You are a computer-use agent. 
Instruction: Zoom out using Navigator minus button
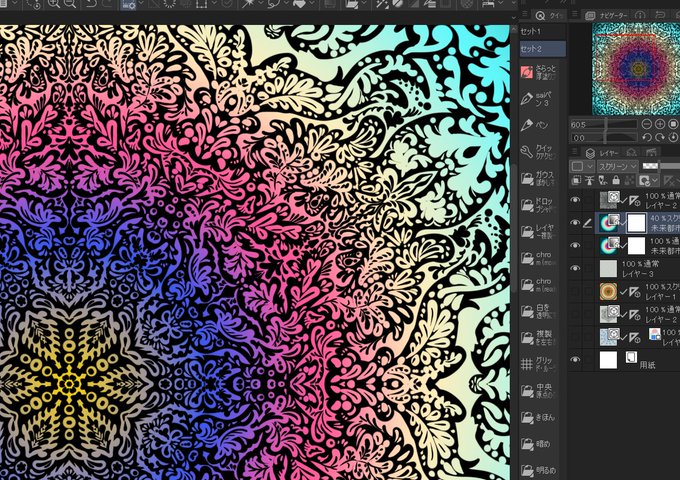[647, 124]
